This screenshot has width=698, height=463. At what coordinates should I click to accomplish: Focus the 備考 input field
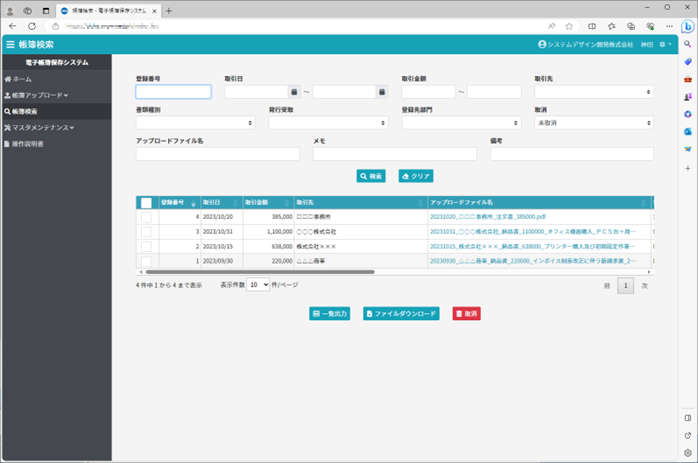click(572, 154)
